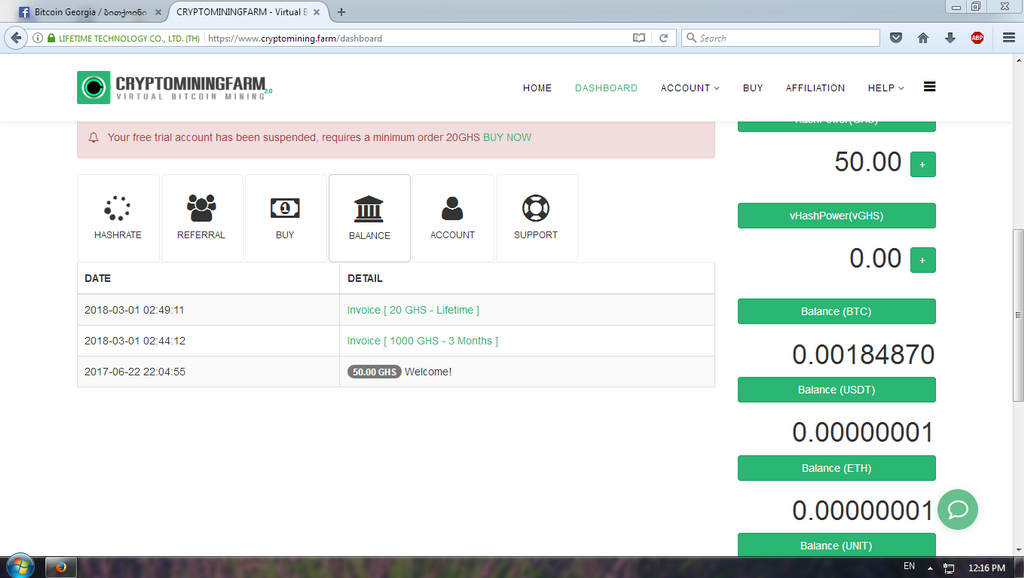This screenshot has width=1024, height=578.
Task: Switch to the Bitcoin Georgia tab
Action: (x=88, y=12)
